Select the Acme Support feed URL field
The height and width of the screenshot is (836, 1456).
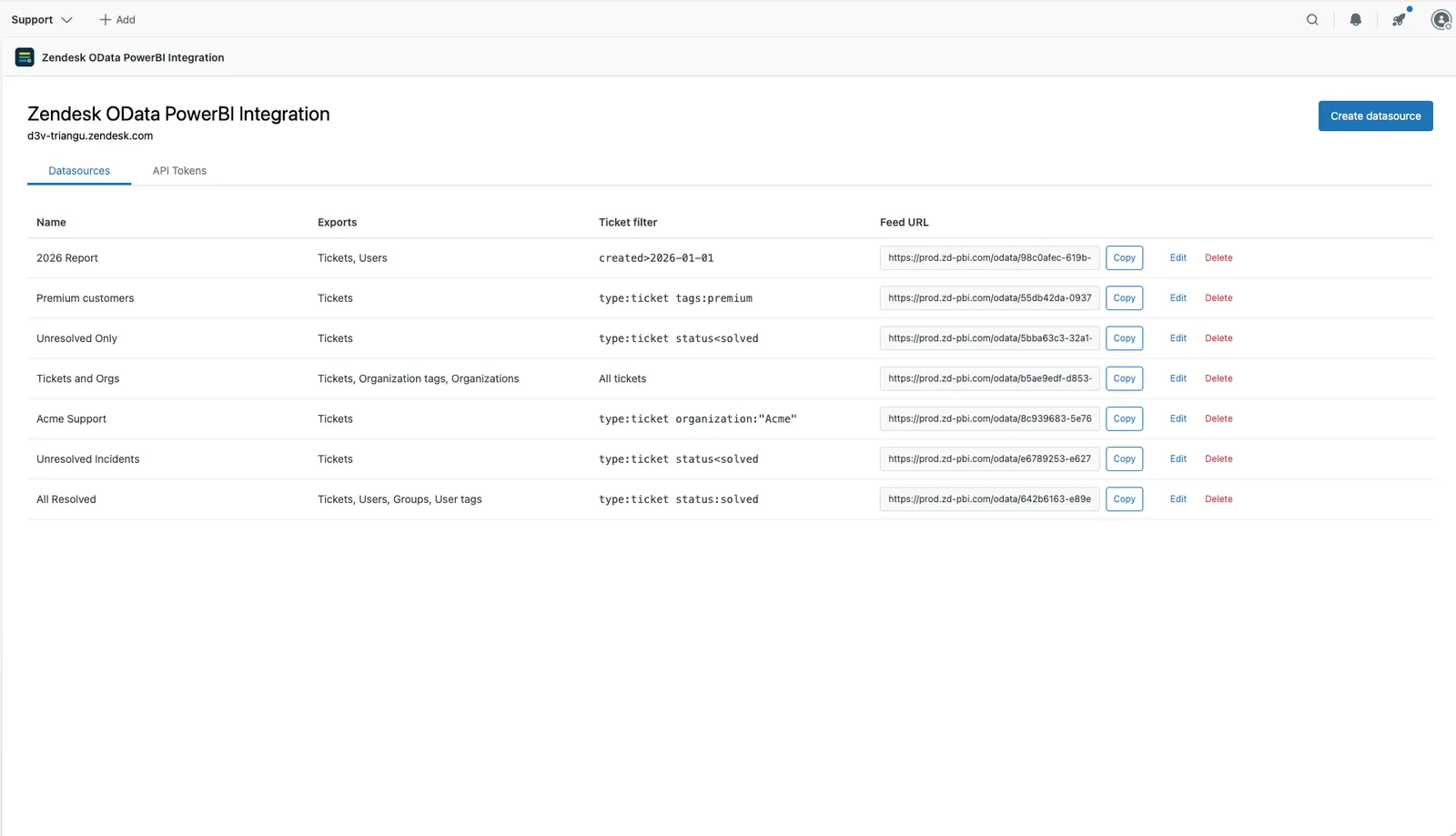click(x=990, y=419)
